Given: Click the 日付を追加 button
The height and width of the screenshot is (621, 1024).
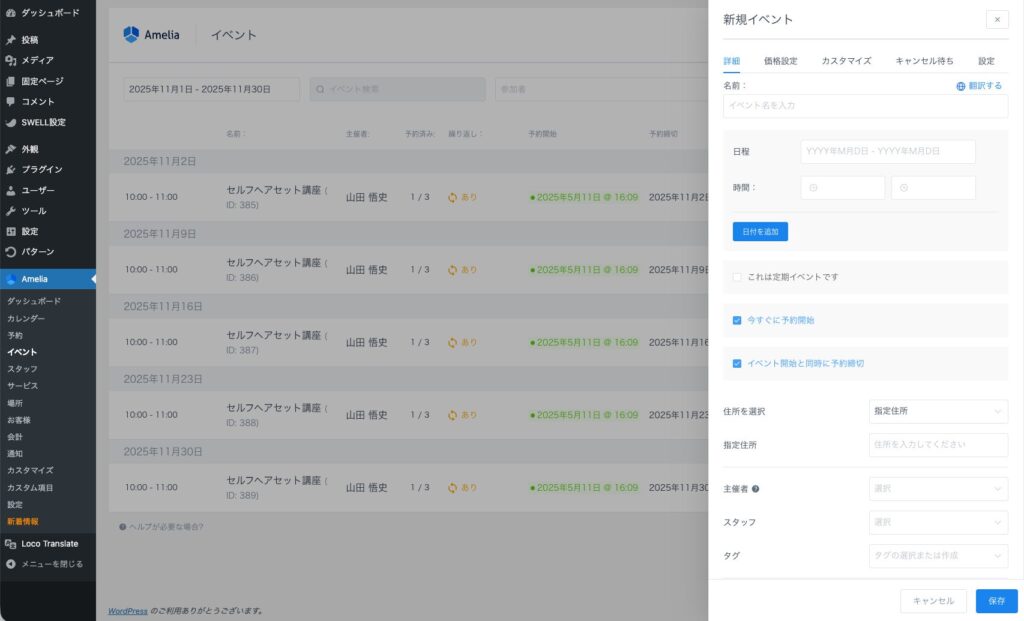Looking at the screenshot, I should (760, 232).
